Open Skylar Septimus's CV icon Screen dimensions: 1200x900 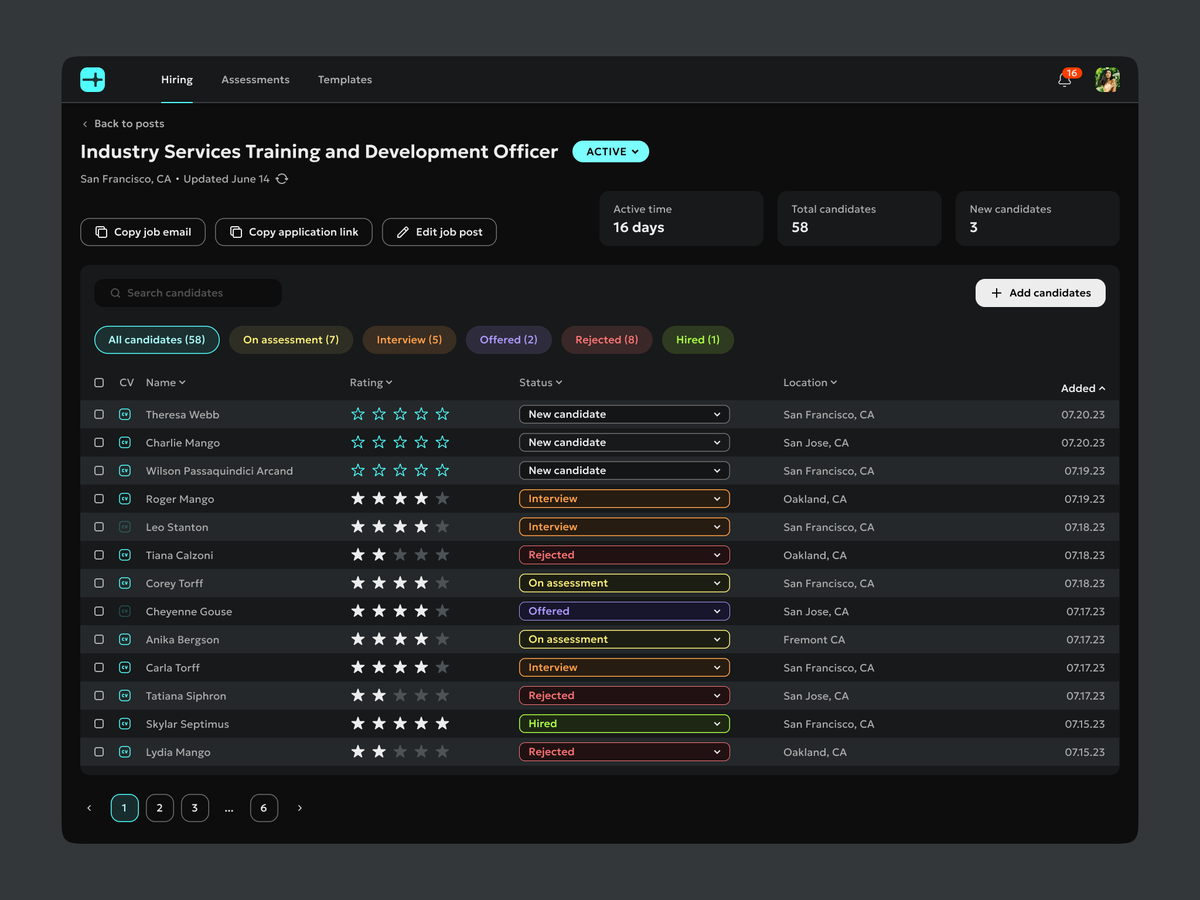125,724
